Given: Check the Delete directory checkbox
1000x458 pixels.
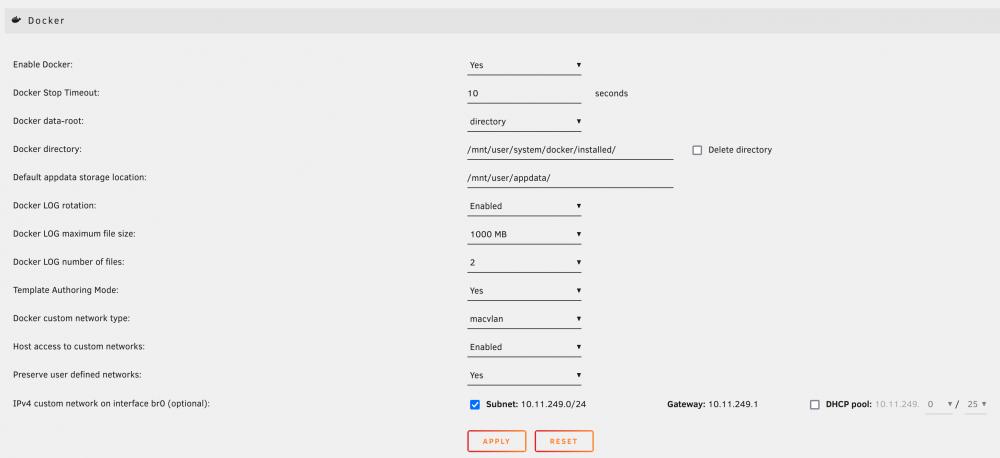Looking at the screenshot, I should (x=697, y=150).
